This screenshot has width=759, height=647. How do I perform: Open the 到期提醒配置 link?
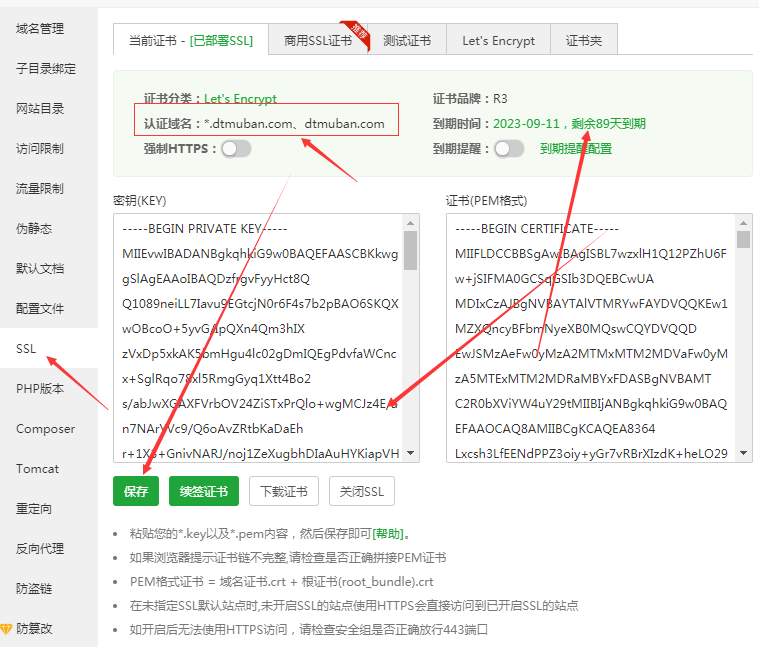576,149
